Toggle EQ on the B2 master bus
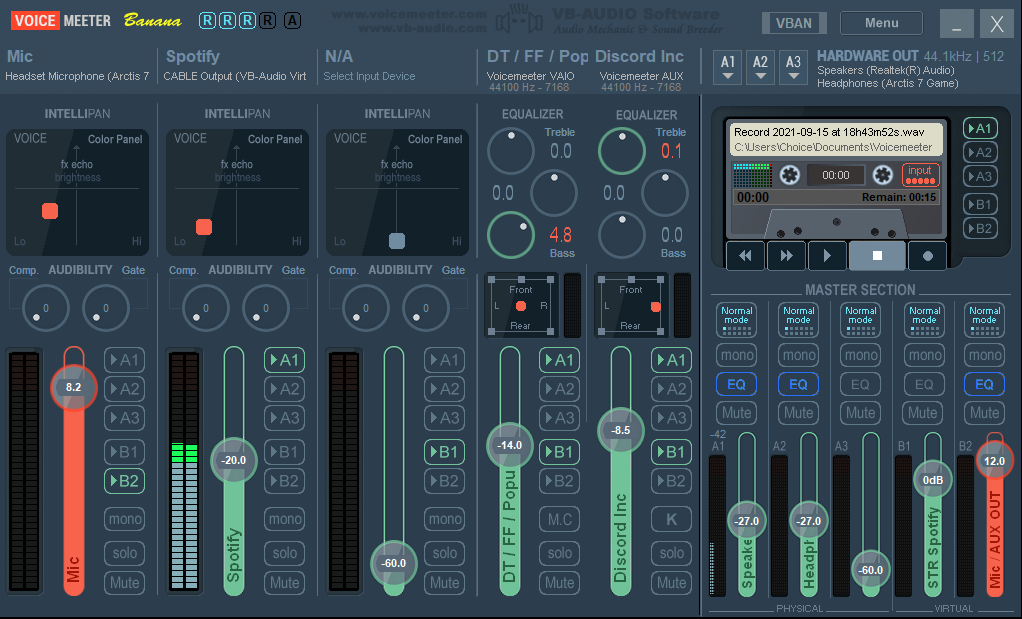This screenshot has width=1022, height=619. point(984,384)
